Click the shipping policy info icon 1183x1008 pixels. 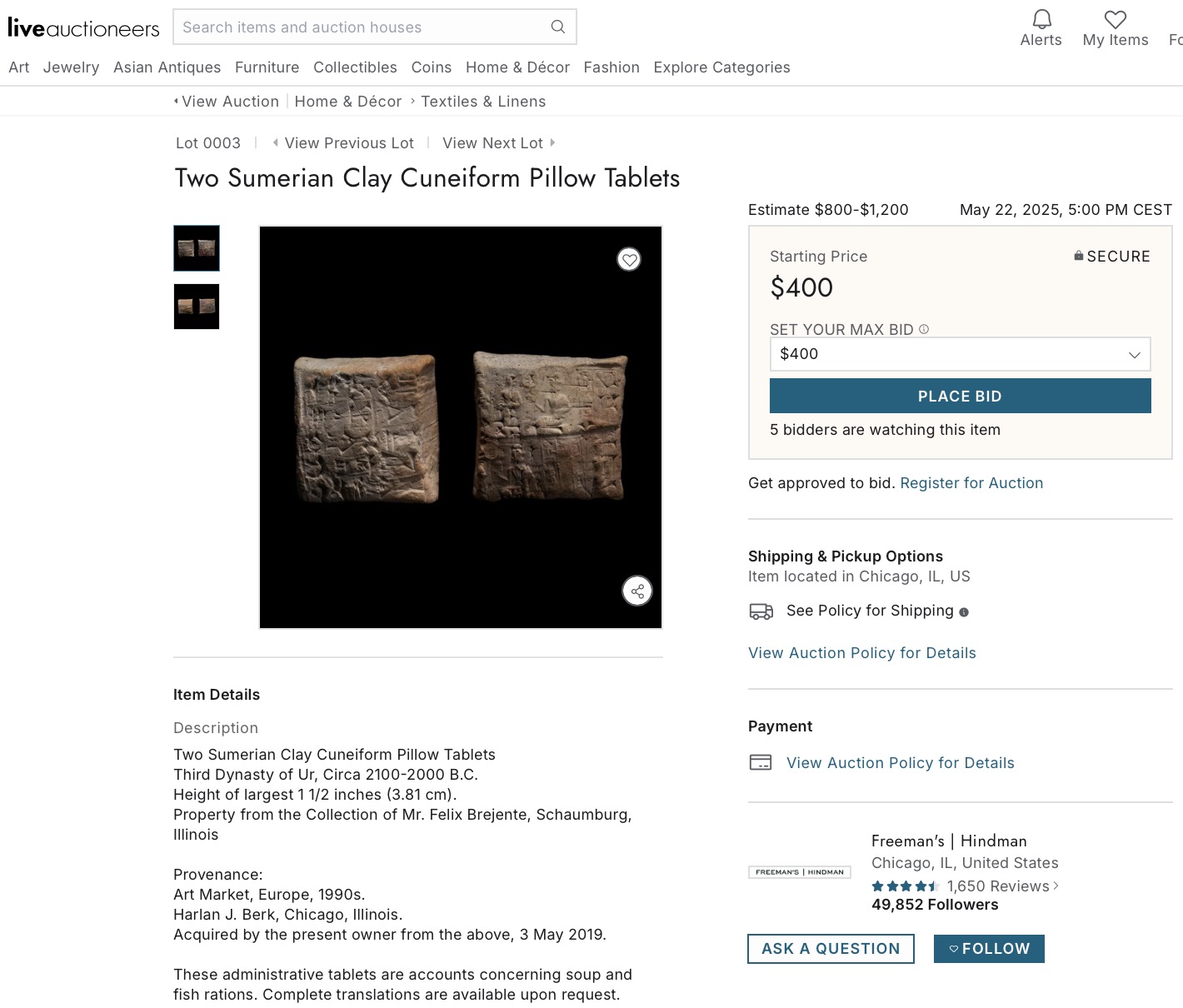click(x=964, y=612)
